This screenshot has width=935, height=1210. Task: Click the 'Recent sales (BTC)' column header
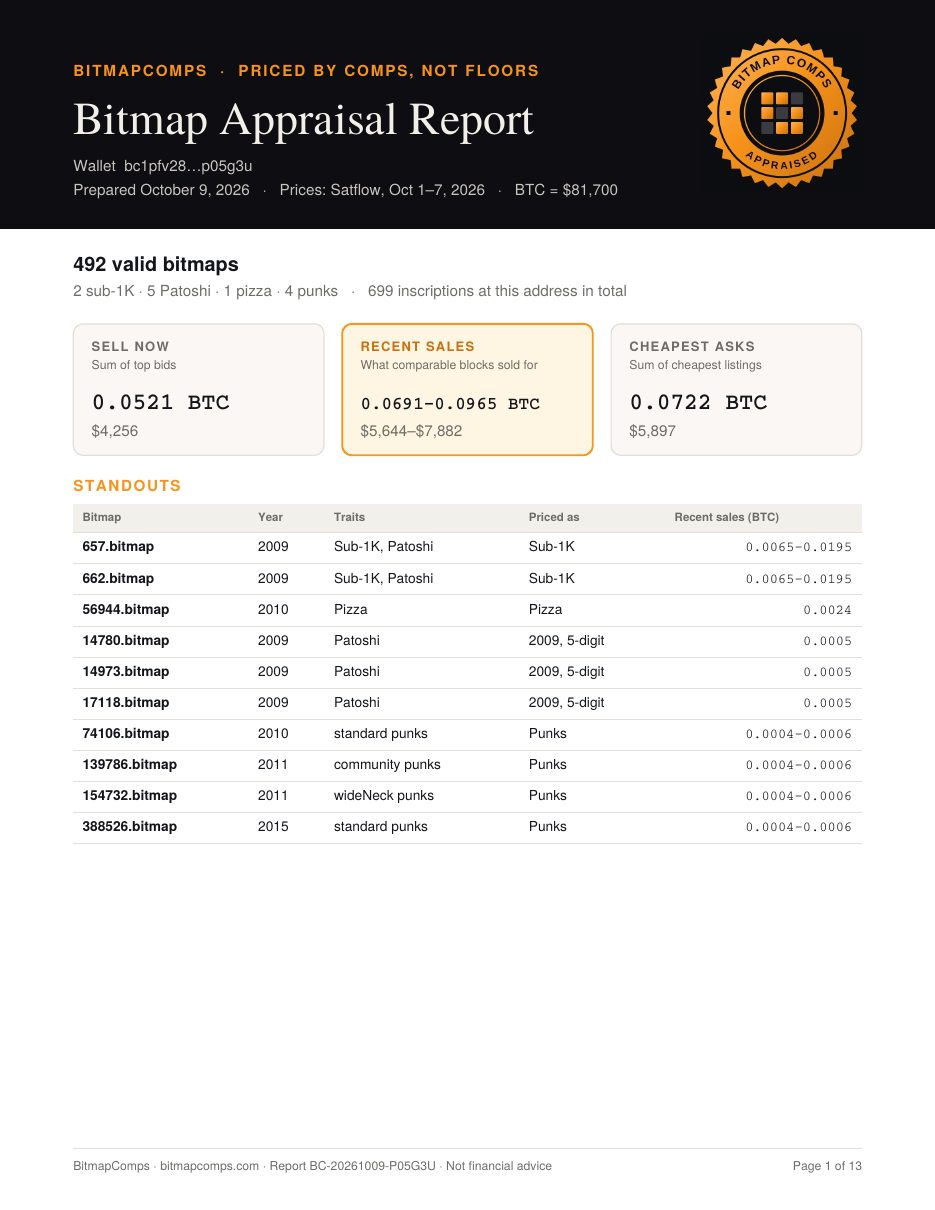[726, 517]
